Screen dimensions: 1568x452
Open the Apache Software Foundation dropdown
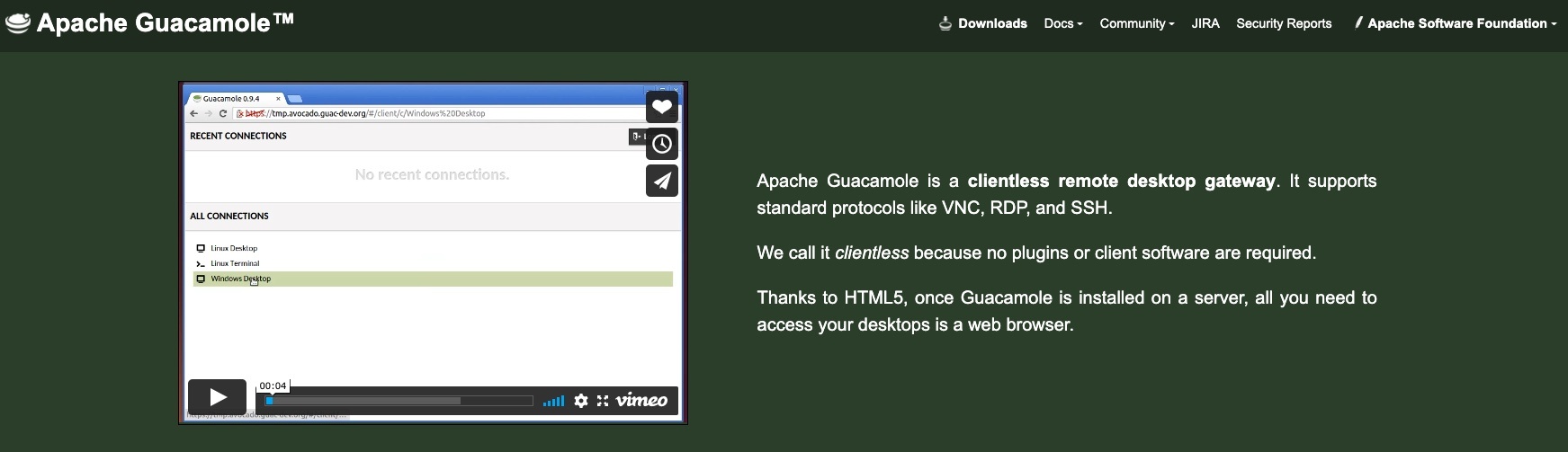[x=1462, y=23]
